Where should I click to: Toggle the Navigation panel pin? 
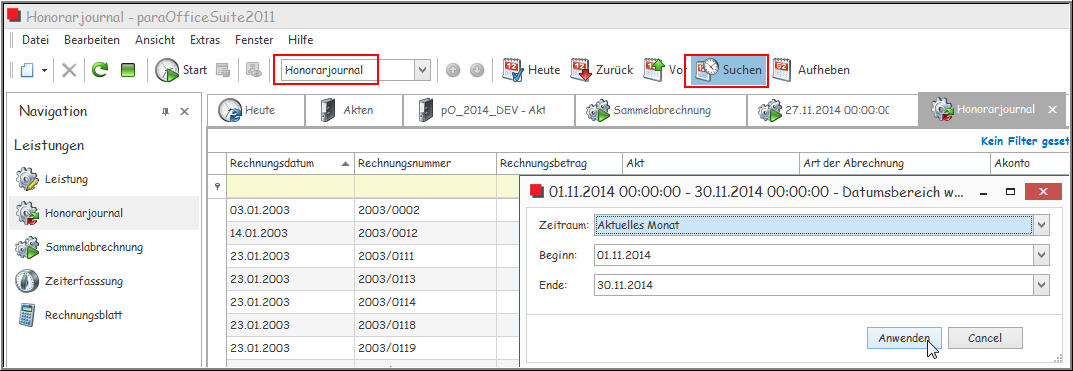tap(165, 112)
